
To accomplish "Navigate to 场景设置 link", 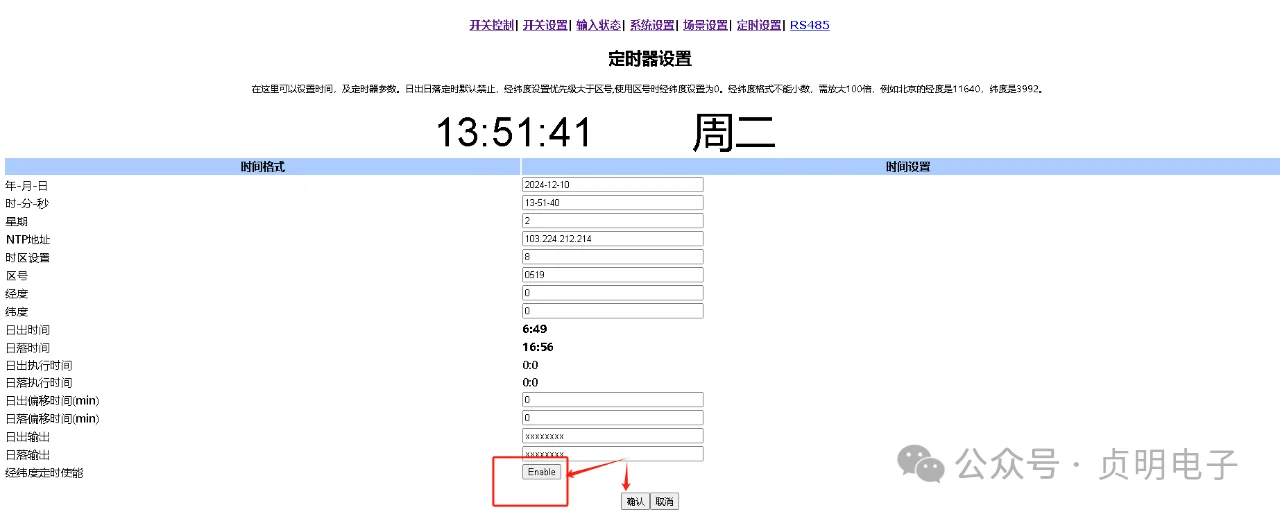I will (705, 26).
